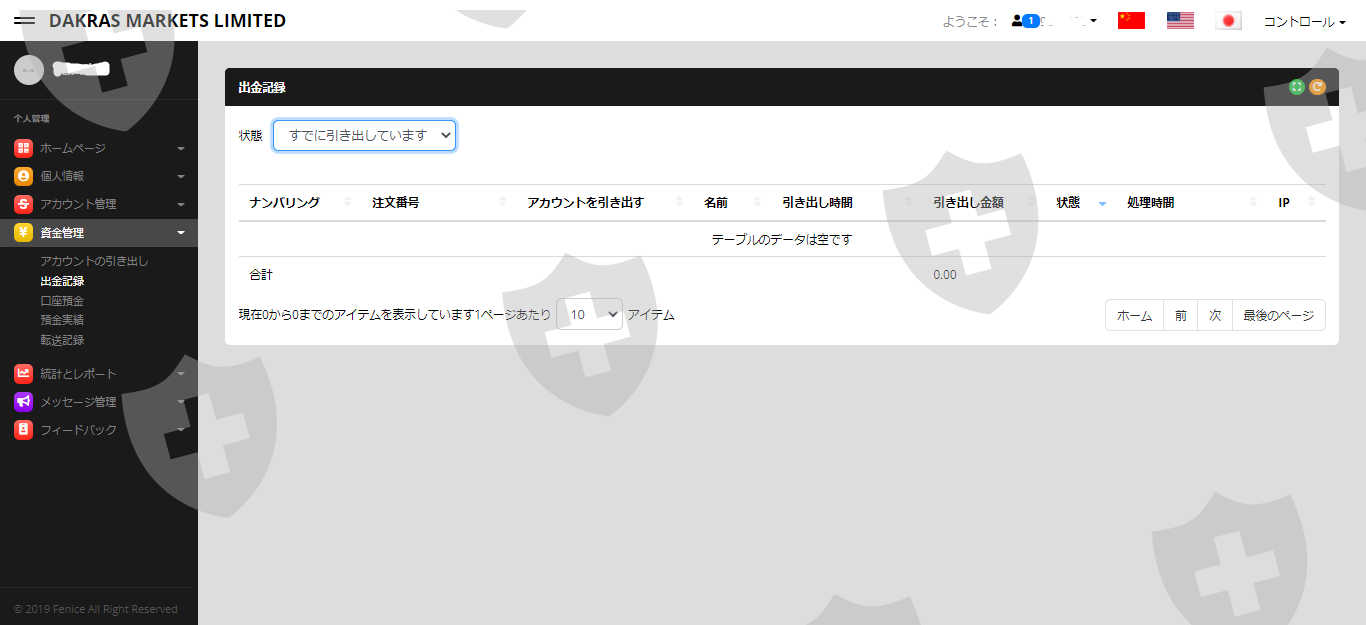Click the orange refresh panel icon
Image resolution: width=1366 pixels, height=625 pixels.
point(1317,87)
